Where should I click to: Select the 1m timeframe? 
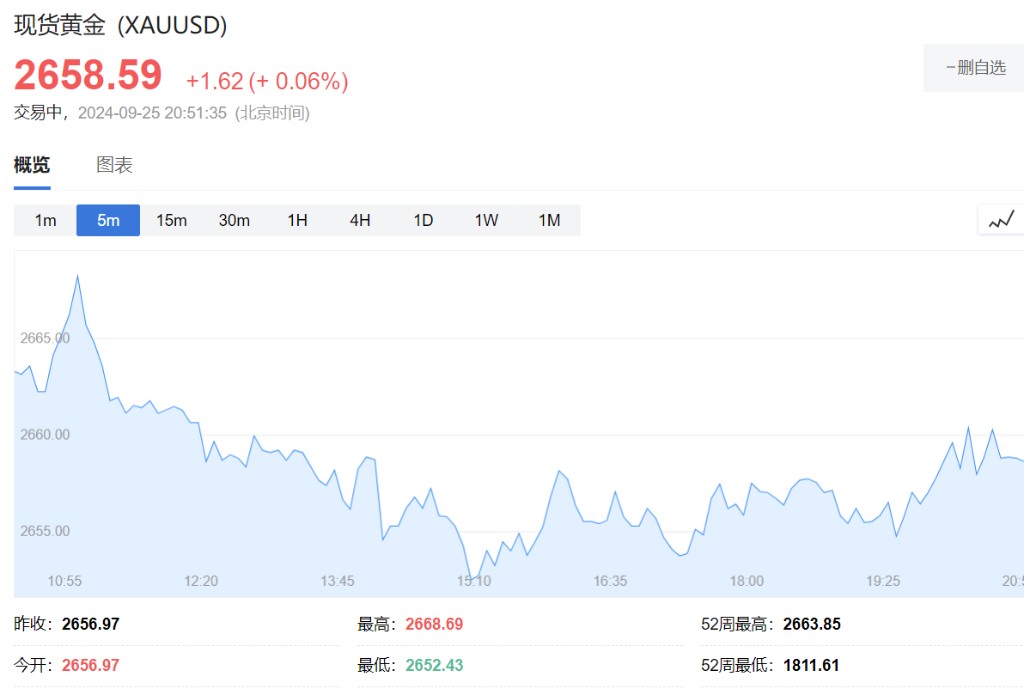coord(45,220)
